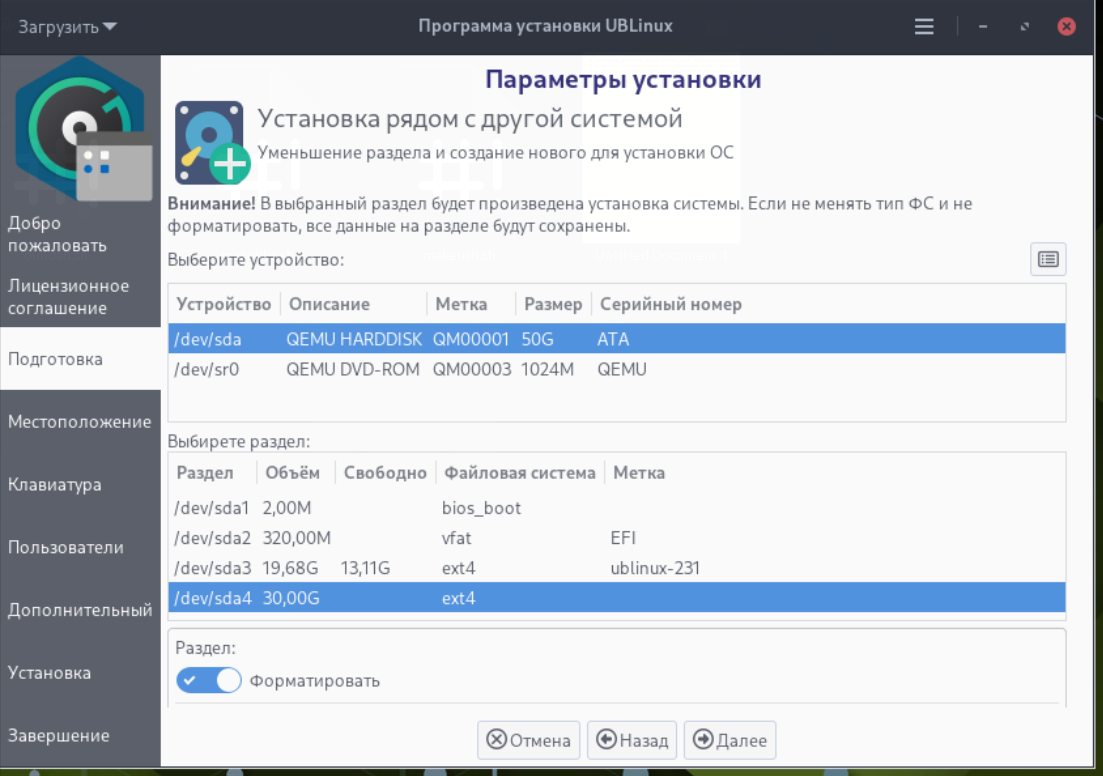The height and width of the screenshot is (776, 1103).
Task: Select the Лицензионное соглашение sidebar step
Action: pos(80,297)
